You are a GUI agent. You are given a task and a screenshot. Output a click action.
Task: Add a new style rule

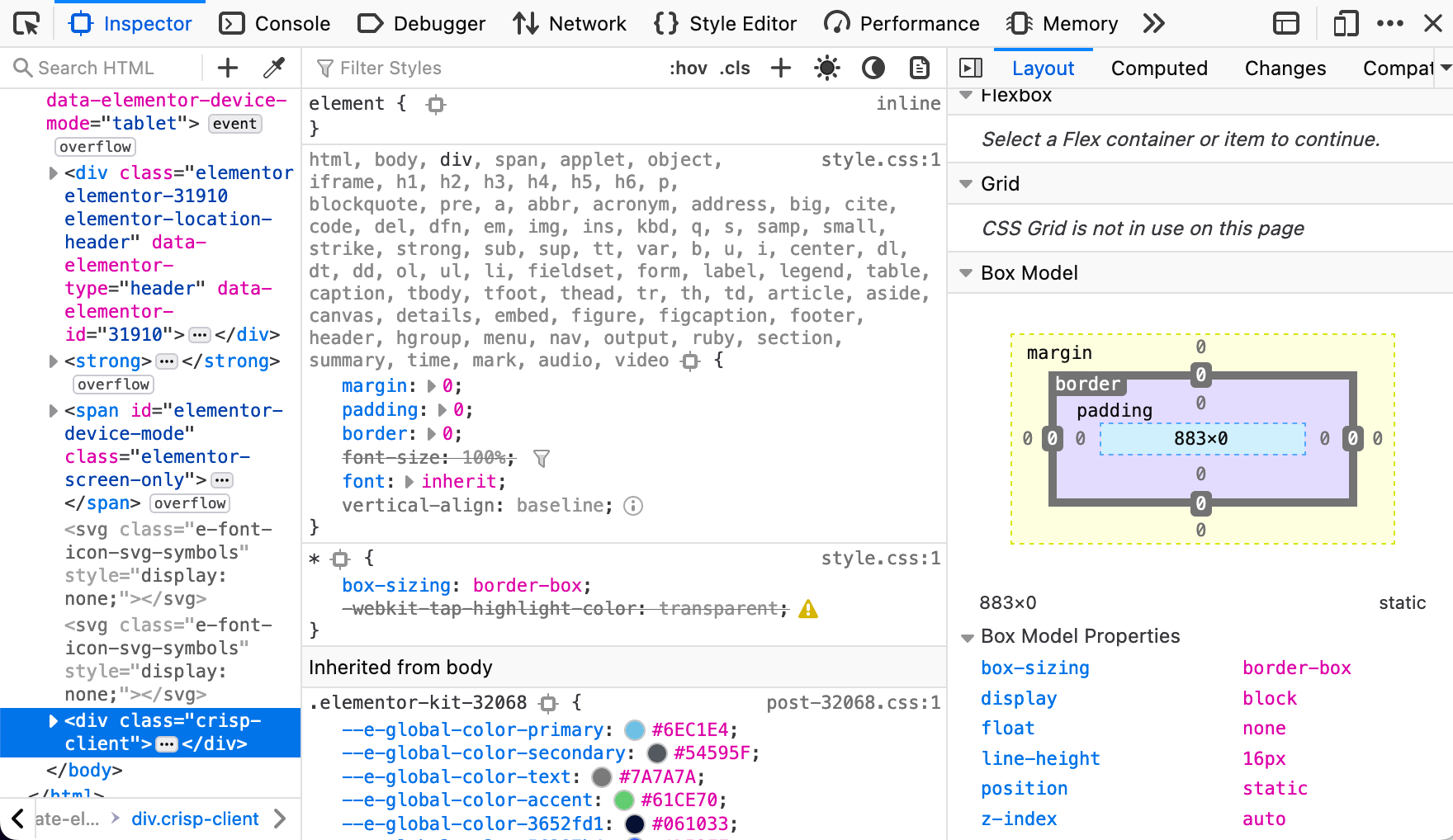click(x=780, y=68)
